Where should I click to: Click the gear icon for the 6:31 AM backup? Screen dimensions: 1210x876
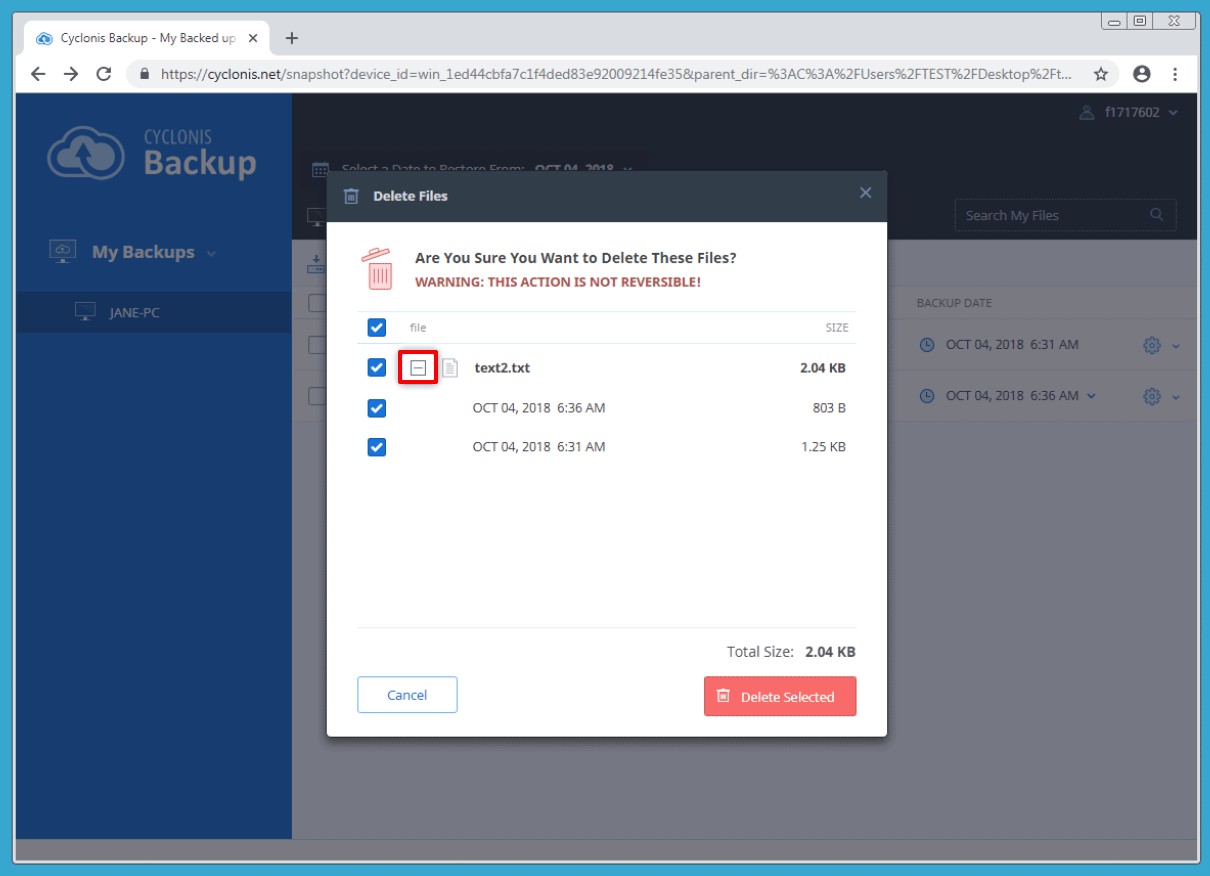click(x=1151, y=345)
